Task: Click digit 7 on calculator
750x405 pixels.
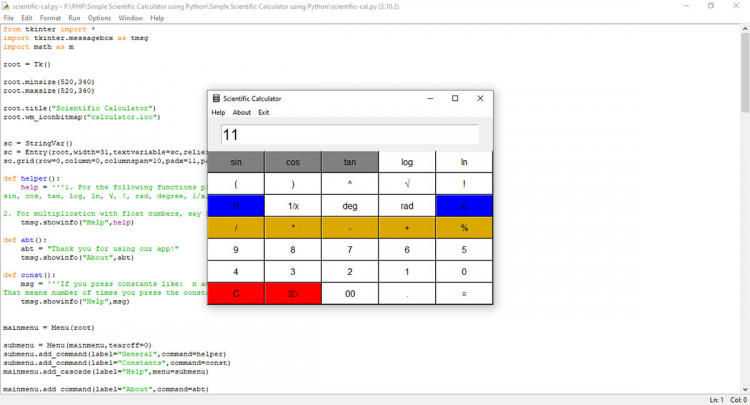Action: pyautogui.click(x=350, y=250)
